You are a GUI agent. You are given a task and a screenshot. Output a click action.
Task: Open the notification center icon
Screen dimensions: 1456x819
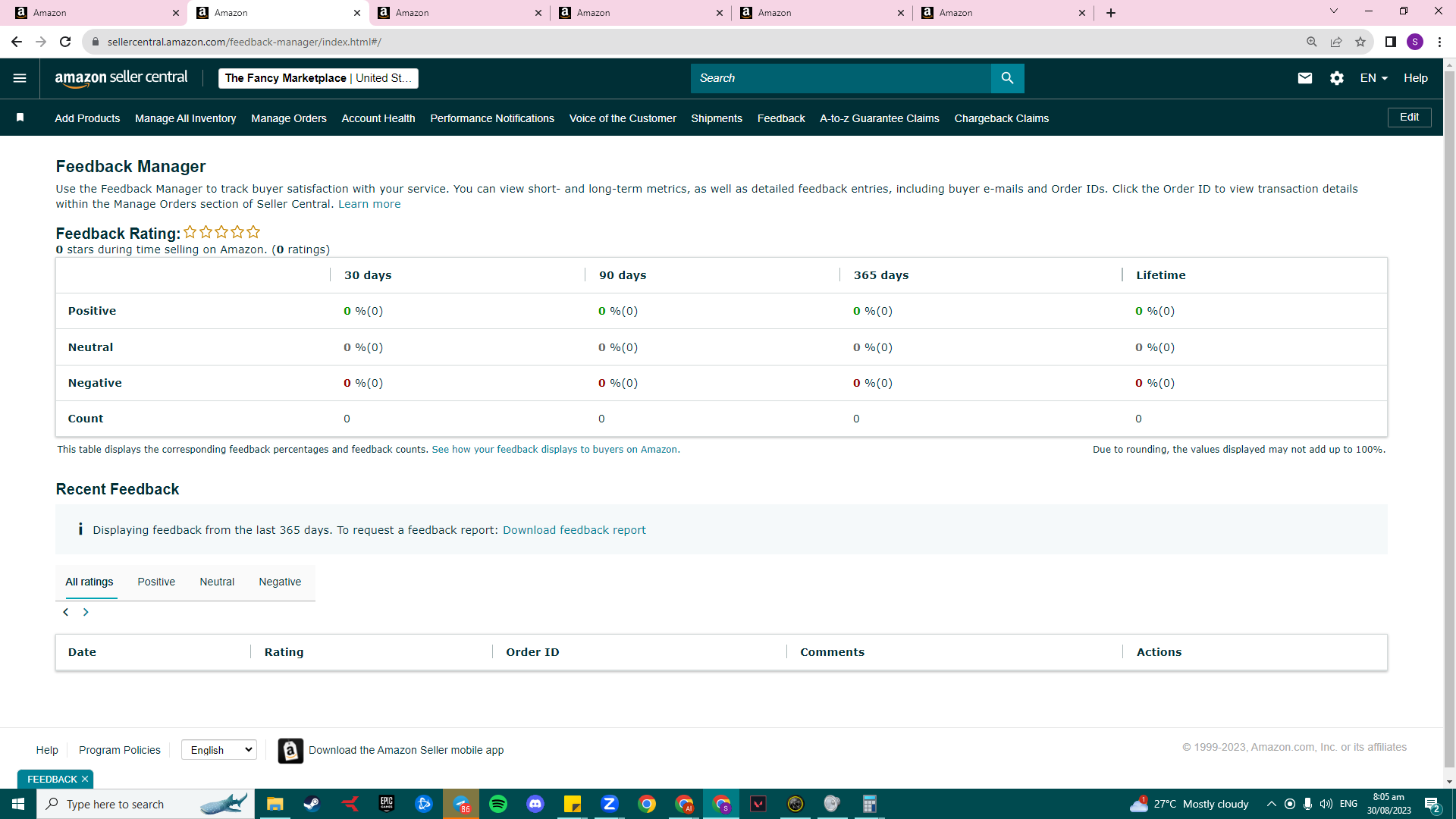1432,804
